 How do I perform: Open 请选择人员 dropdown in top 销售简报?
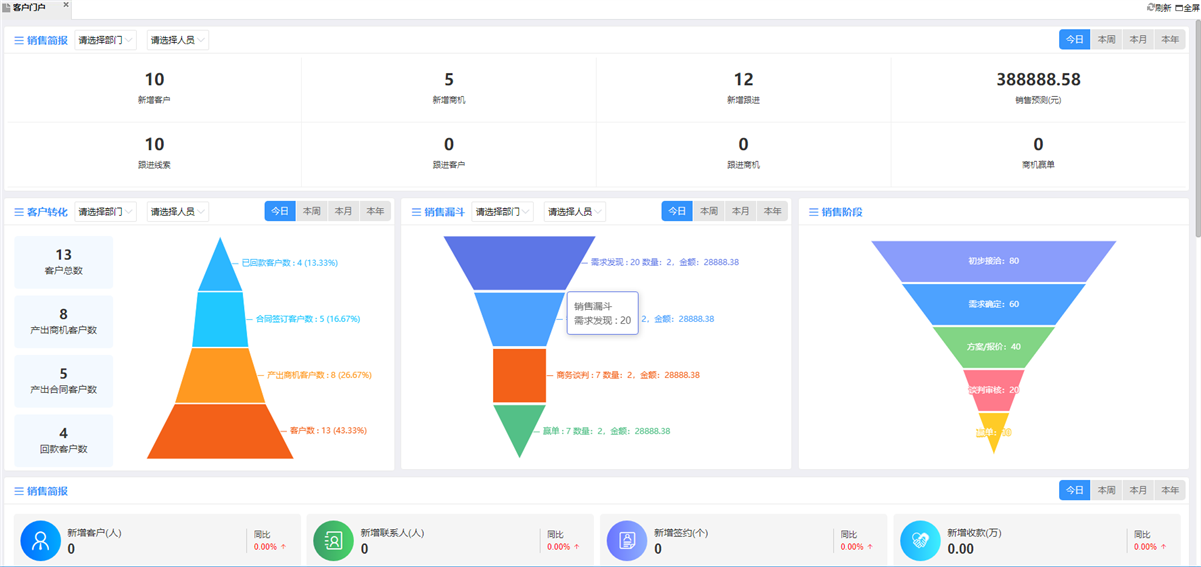178,41
